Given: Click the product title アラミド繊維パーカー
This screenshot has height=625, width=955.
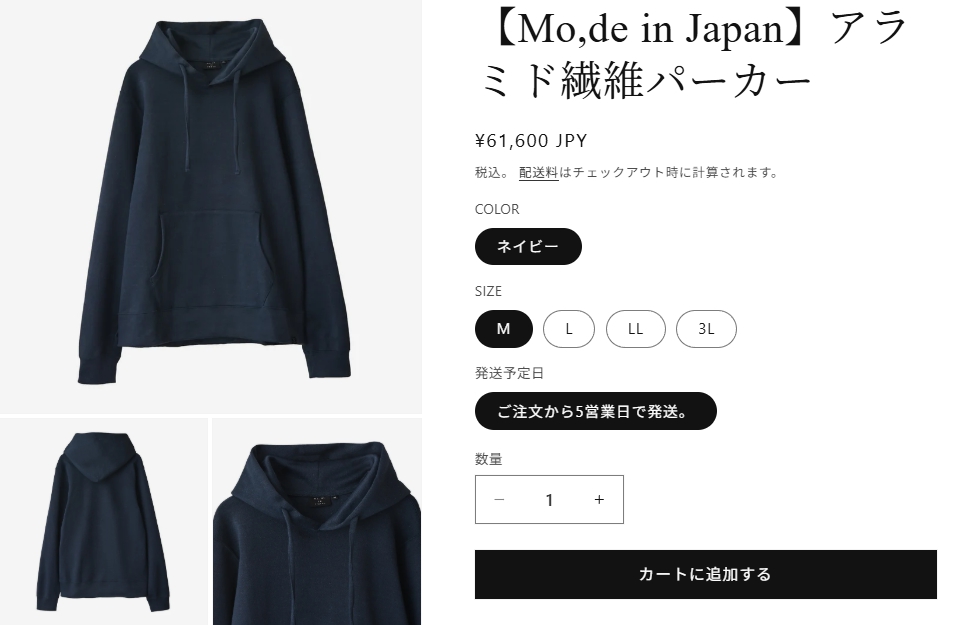Looking at the screenshot, I should click(x=694, y=54).
